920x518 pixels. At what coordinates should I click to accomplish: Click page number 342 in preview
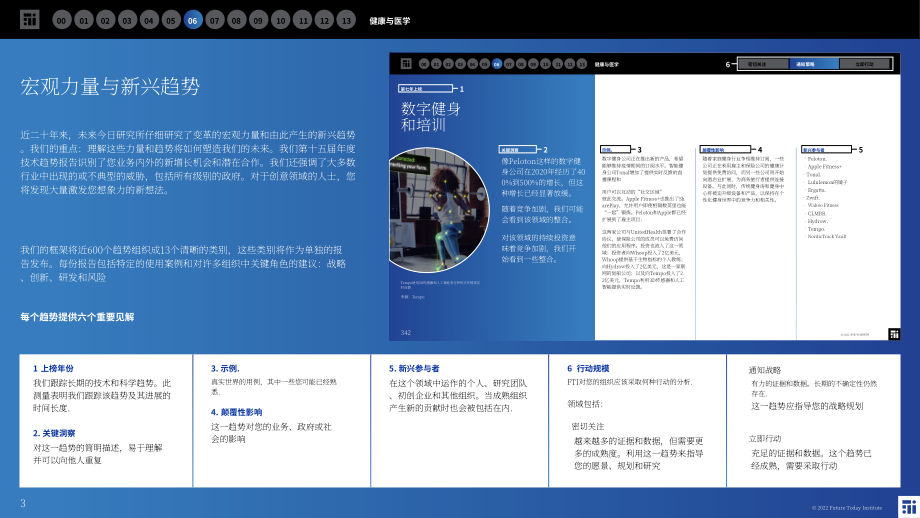coord(405,333)
